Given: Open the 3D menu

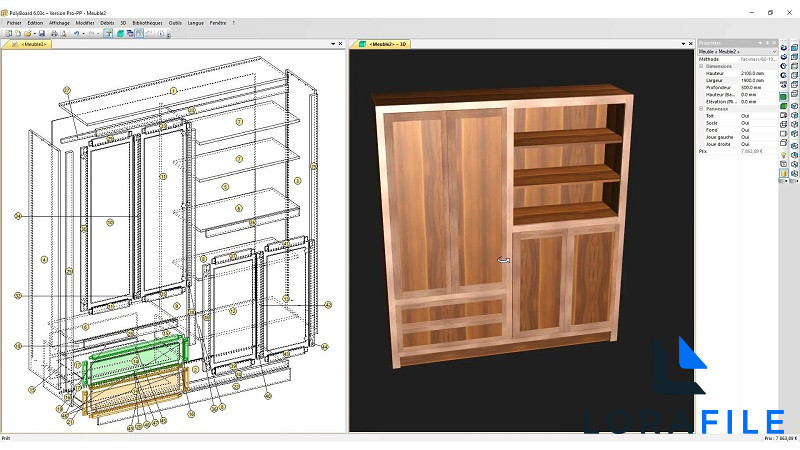Looking at the screenshot, I should point(123,23).
